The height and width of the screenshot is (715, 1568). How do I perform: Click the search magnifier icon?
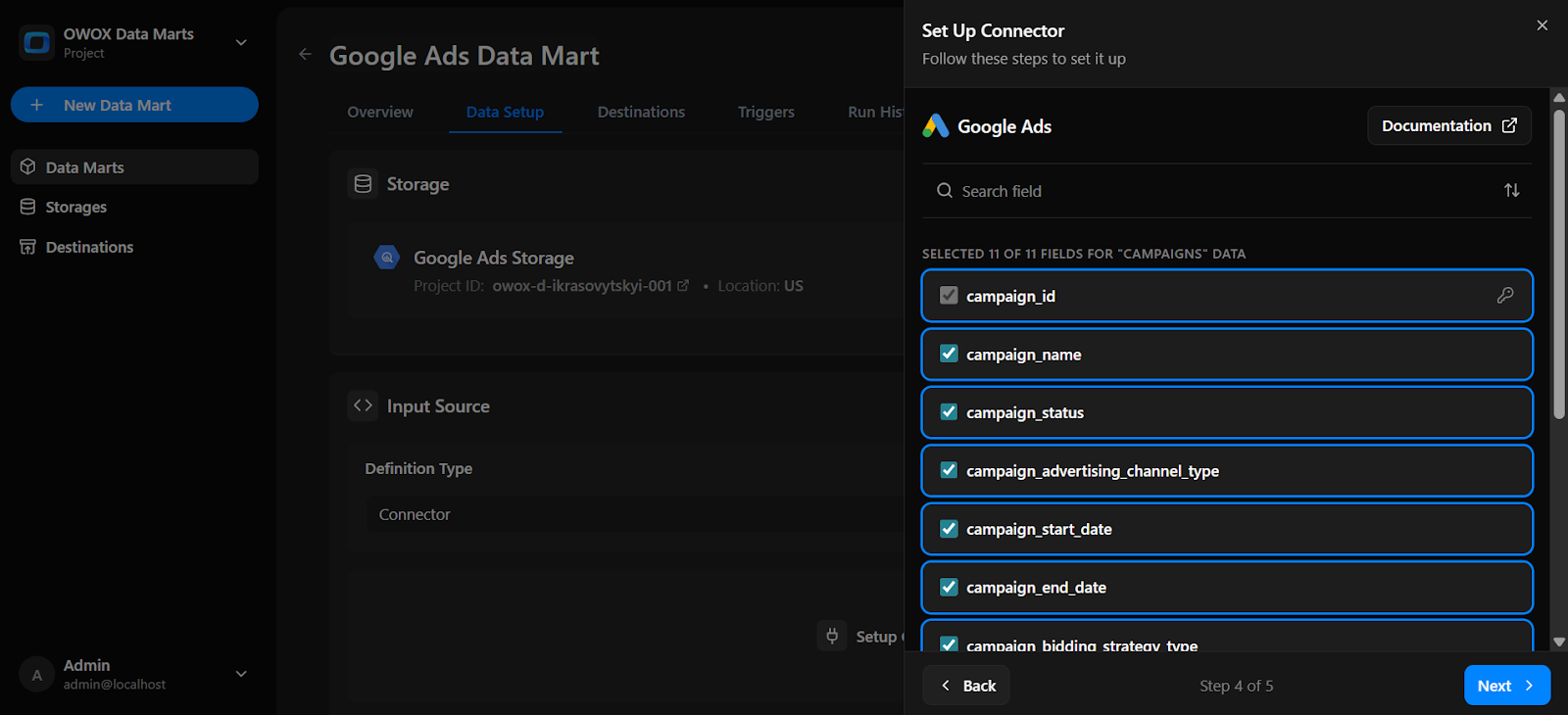pos(945,190)
